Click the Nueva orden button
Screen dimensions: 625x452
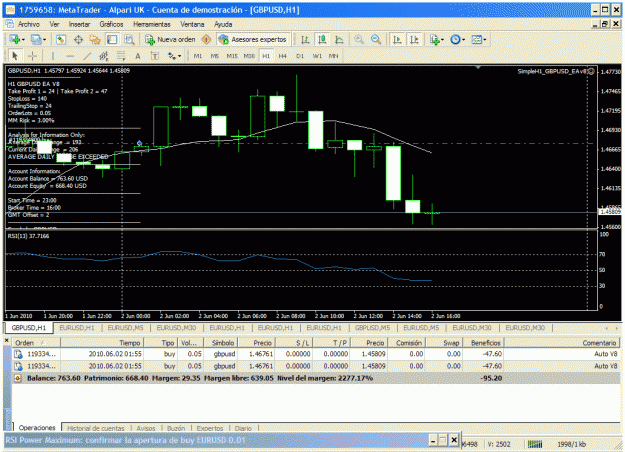click(x=171, y=39)
